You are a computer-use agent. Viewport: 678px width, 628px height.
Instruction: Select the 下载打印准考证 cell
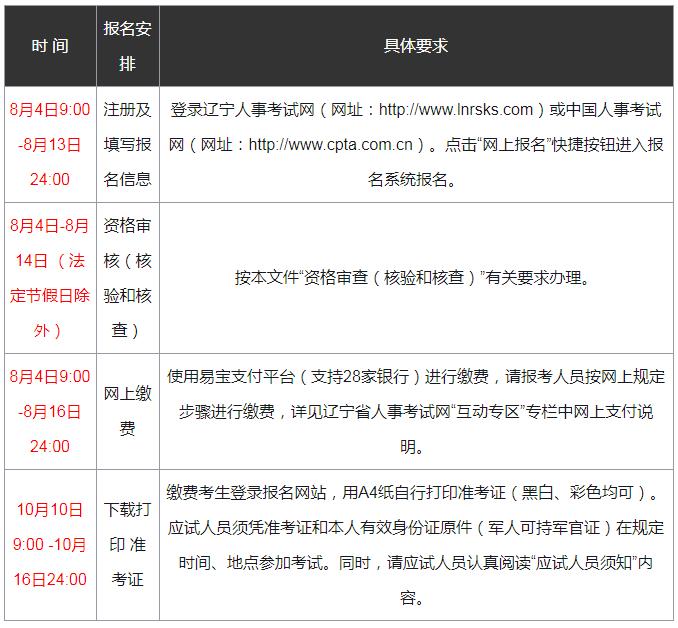(127, 544)
